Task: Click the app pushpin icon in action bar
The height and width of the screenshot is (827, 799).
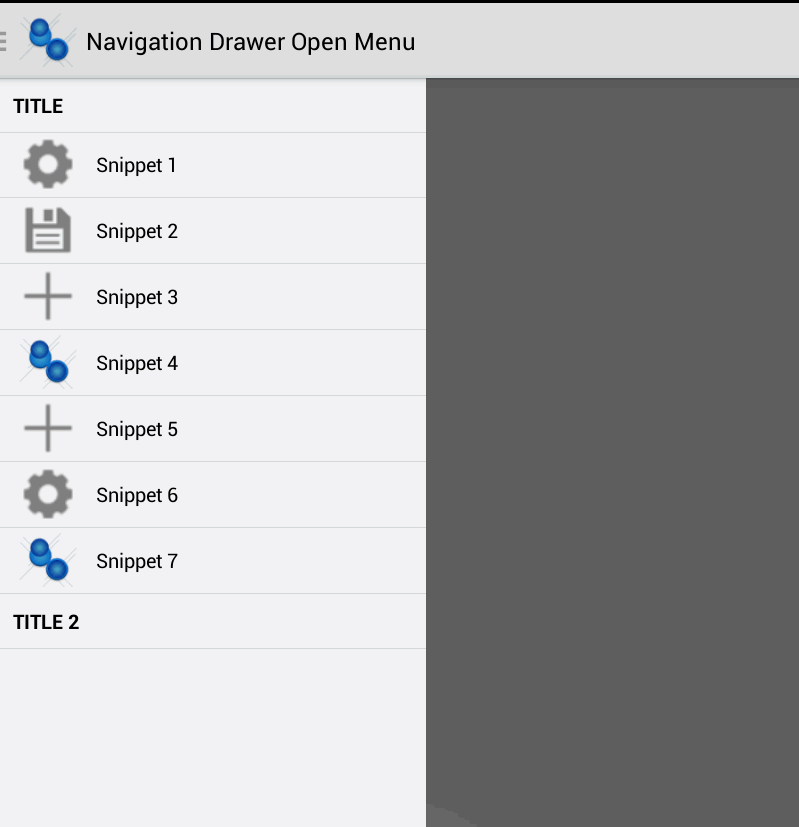Action: tap(48, 41)
